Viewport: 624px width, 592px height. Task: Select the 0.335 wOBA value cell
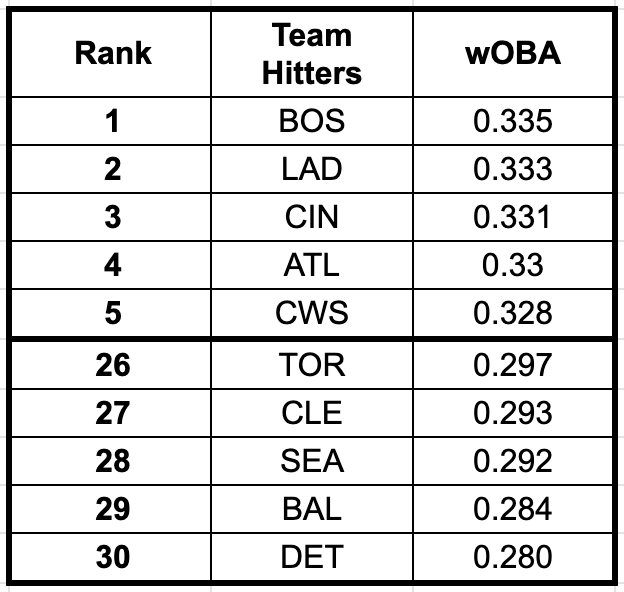click(x=512, y=122)
